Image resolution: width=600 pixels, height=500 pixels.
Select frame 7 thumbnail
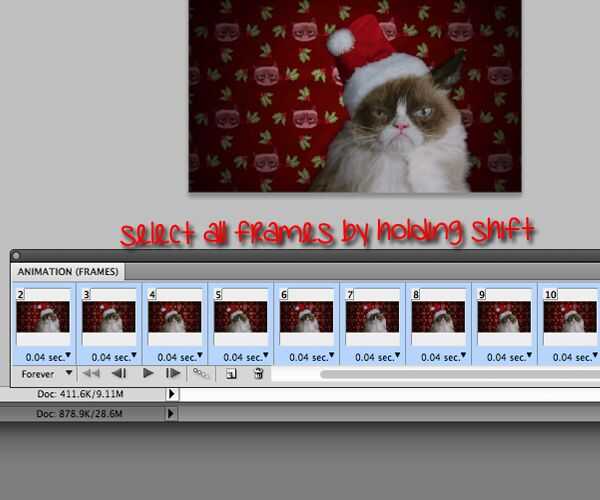click(x=372, y=317)
